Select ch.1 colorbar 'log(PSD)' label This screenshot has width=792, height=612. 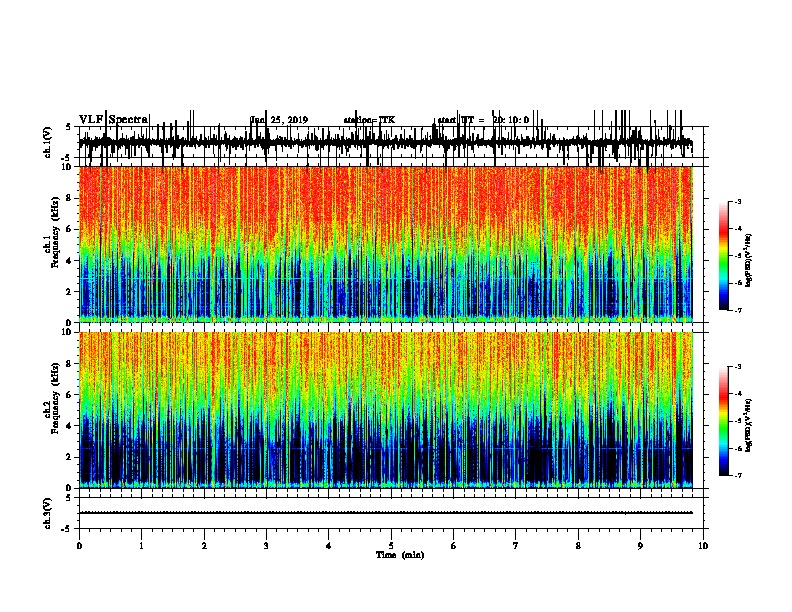coord(748,261)
